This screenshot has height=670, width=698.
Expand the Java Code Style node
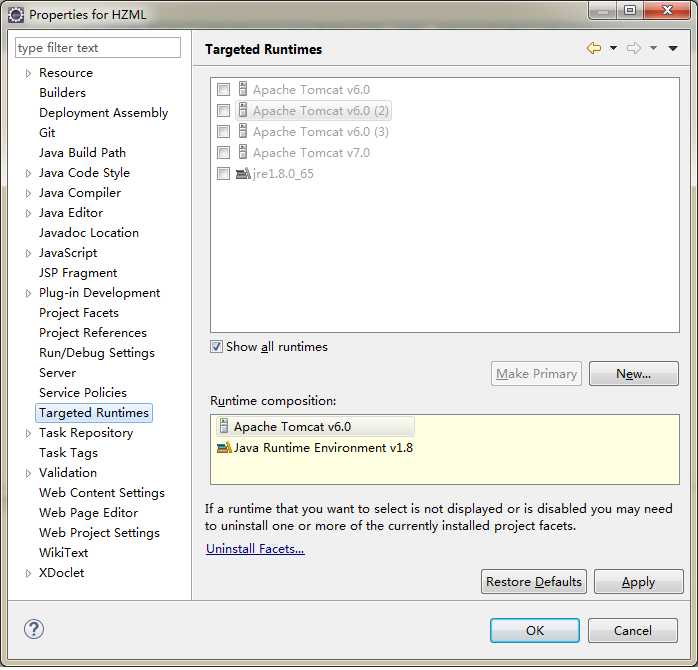[x=28, y=173]
